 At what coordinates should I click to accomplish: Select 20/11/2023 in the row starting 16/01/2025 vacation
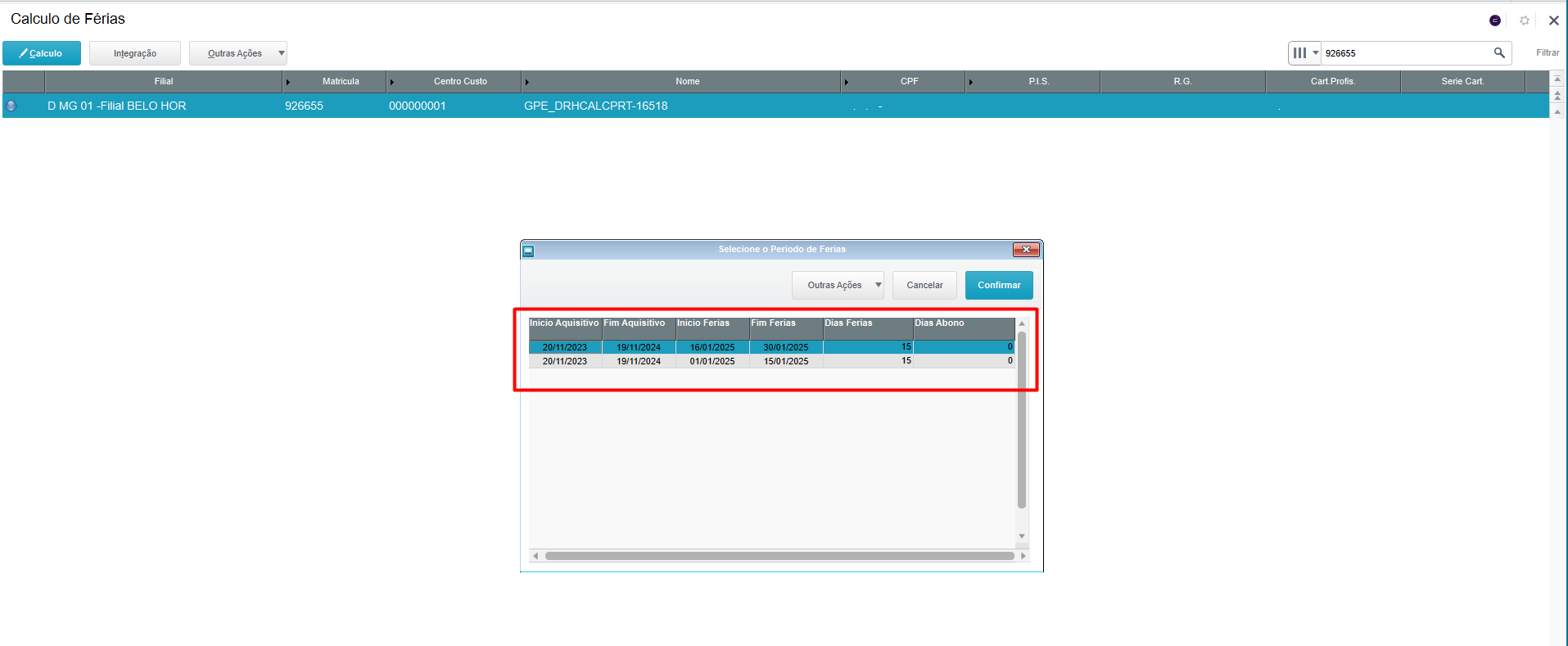[565, 347]
